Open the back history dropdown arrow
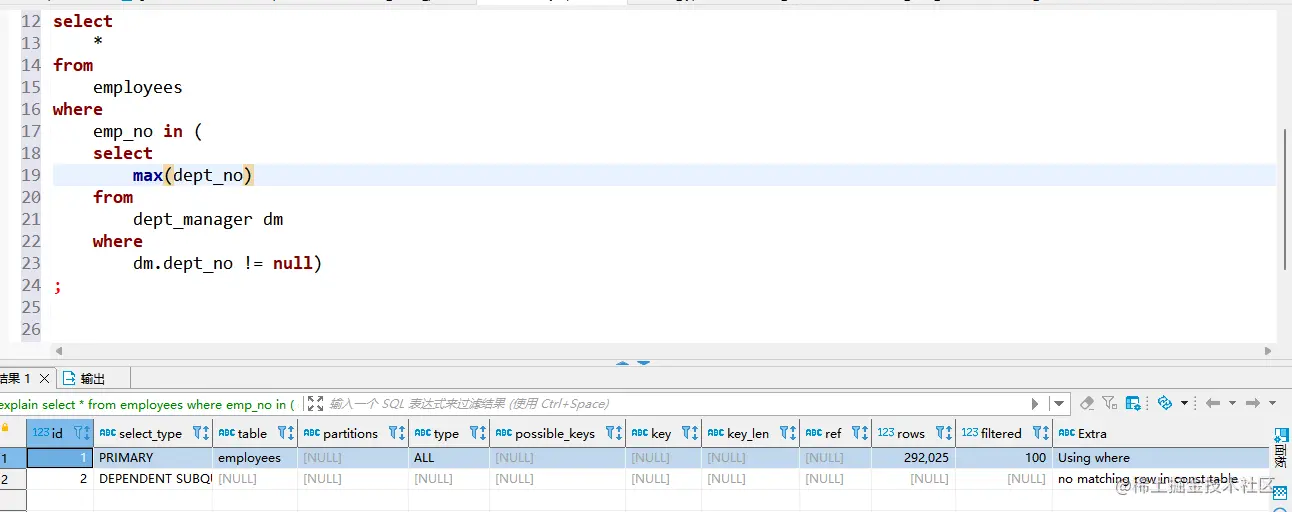 pos(1232,403)
